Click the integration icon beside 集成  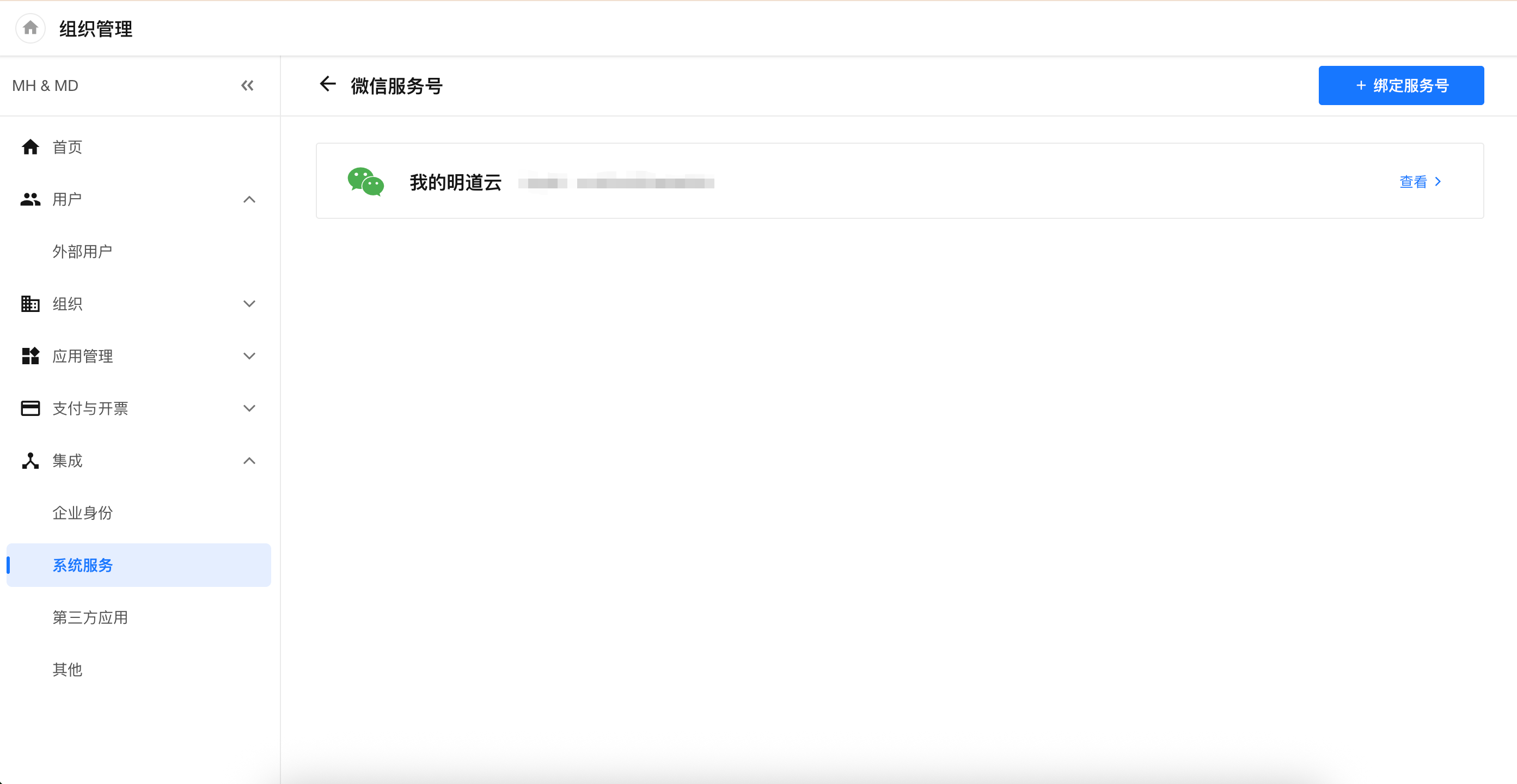click(30, 461)
